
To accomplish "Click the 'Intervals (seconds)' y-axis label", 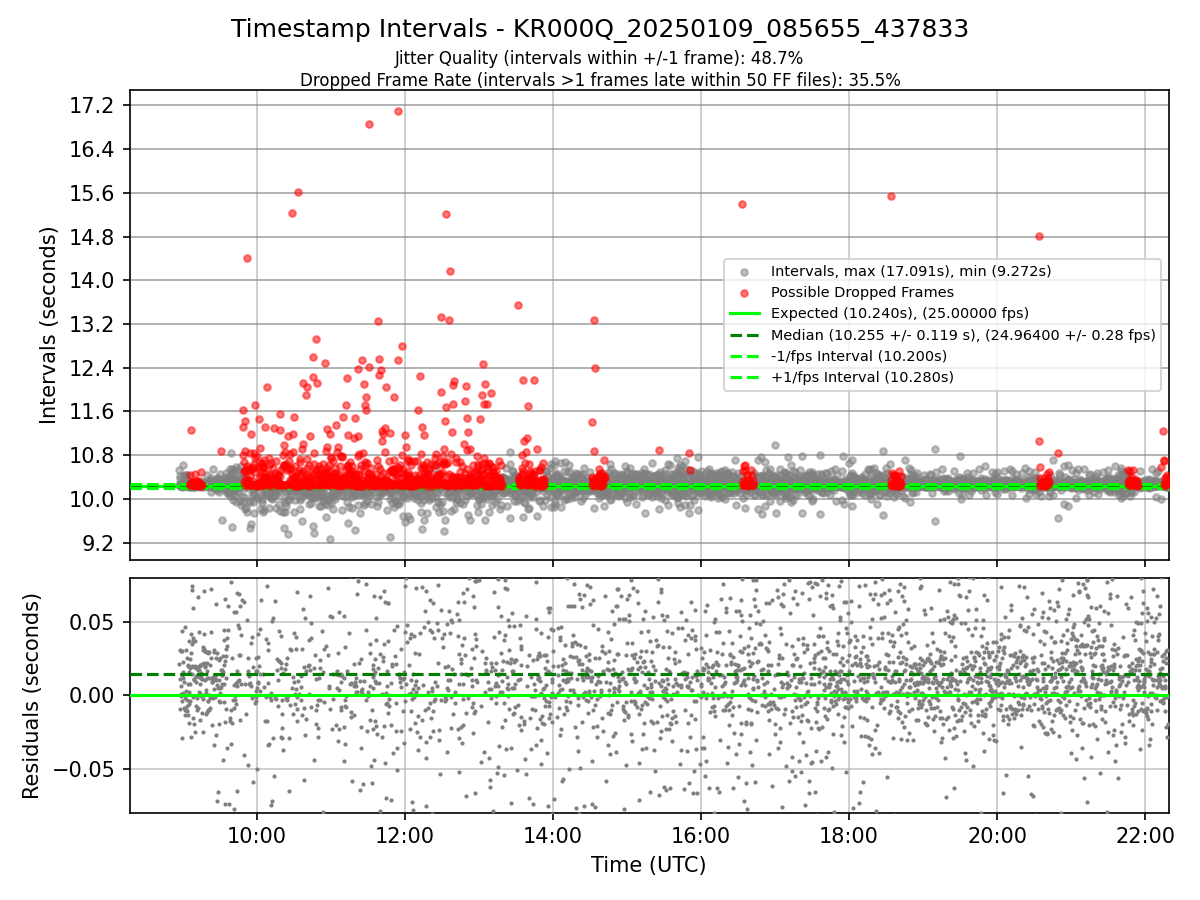I will click(48, 325).
